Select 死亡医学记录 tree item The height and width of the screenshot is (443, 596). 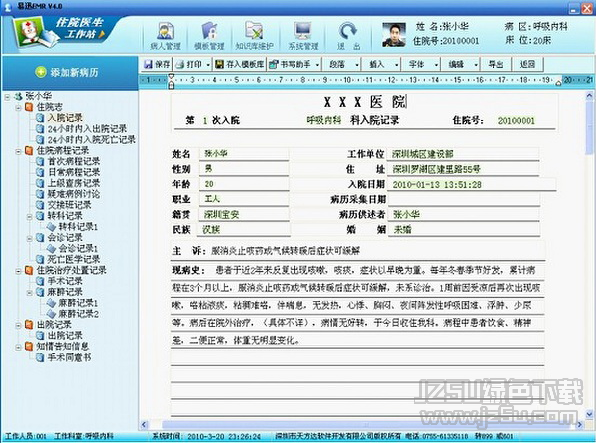point(74,259)
